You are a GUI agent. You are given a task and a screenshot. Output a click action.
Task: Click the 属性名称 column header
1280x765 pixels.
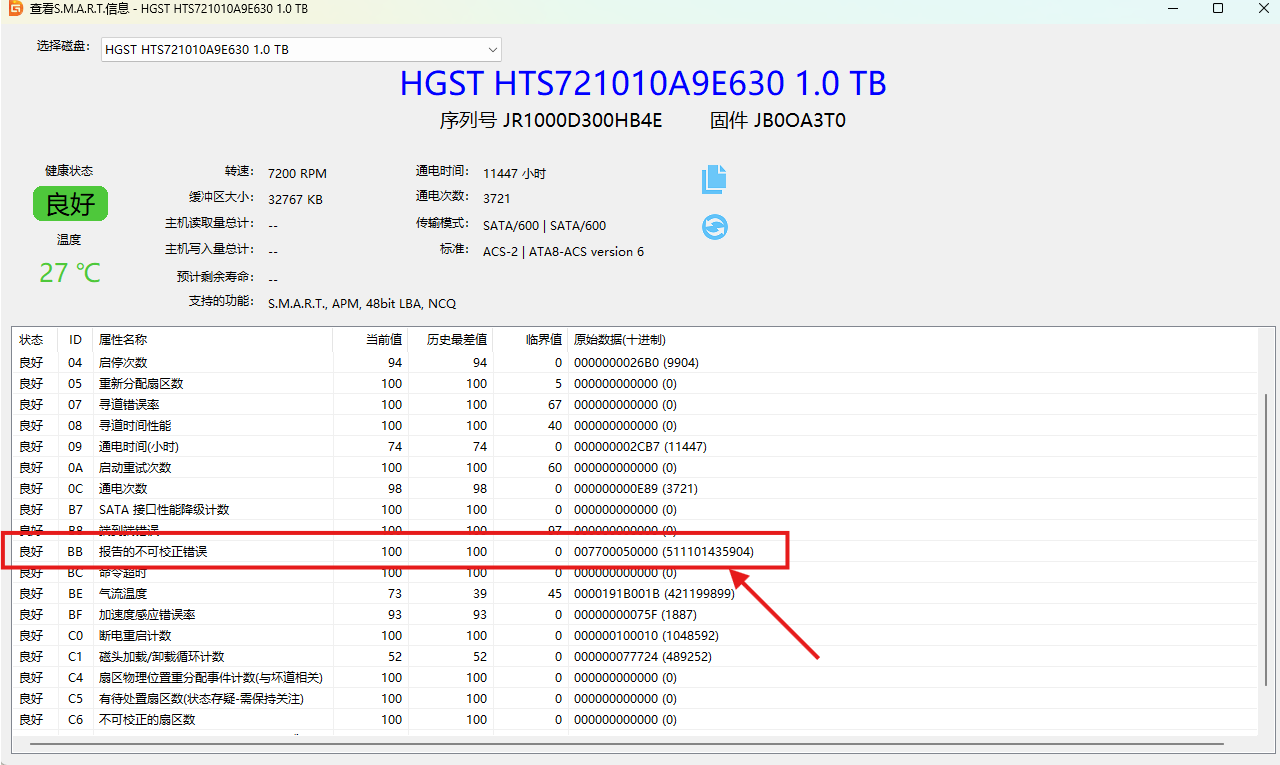[212, 340]
